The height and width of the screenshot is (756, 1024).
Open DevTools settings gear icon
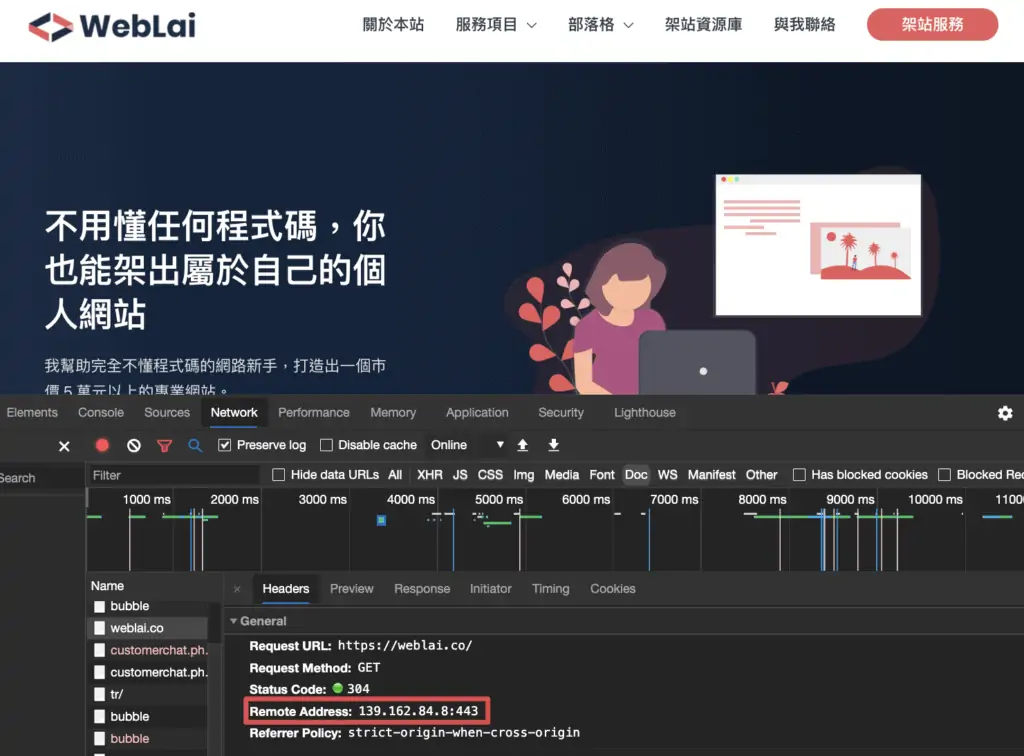pos(1005,413)
